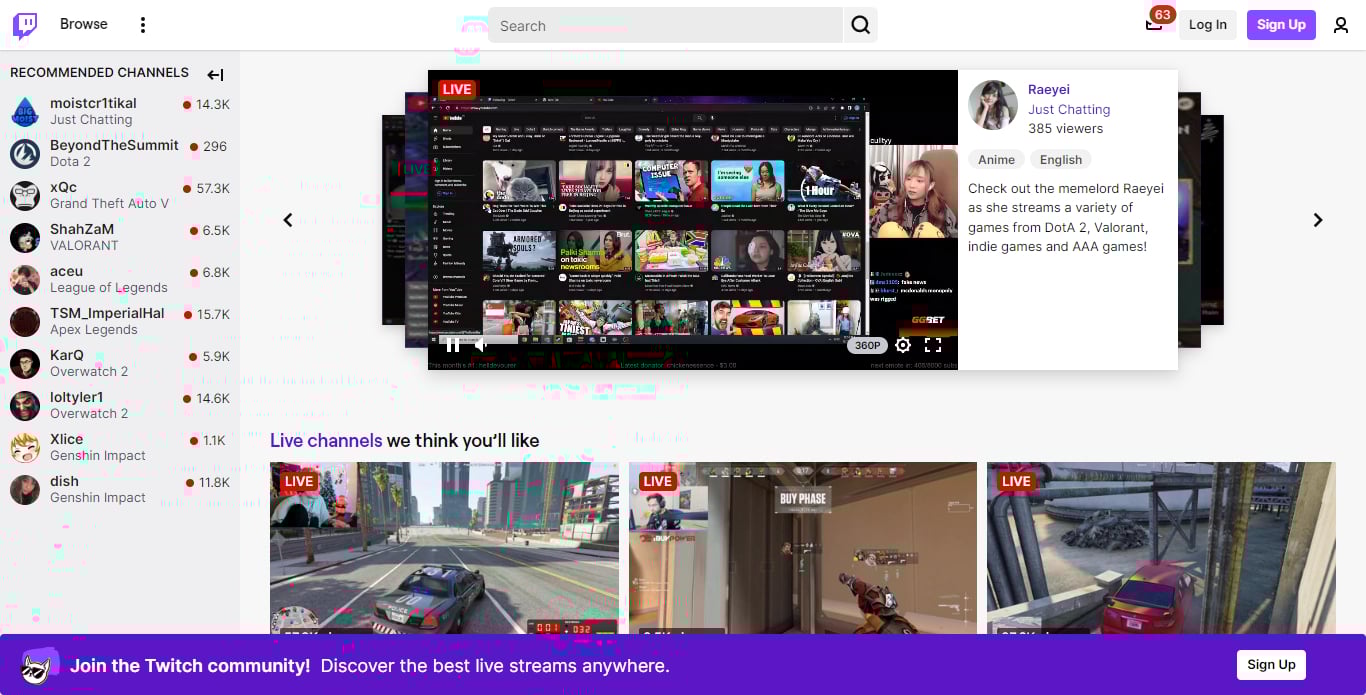Click KarQ channel avatar

click(25, 363)
